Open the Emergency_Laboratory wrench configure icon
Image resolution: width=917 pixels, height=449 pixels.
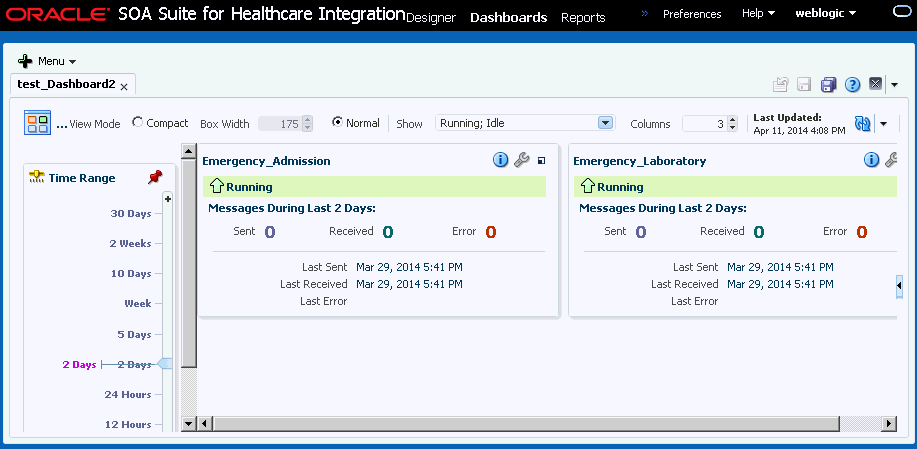pos(891,160)
